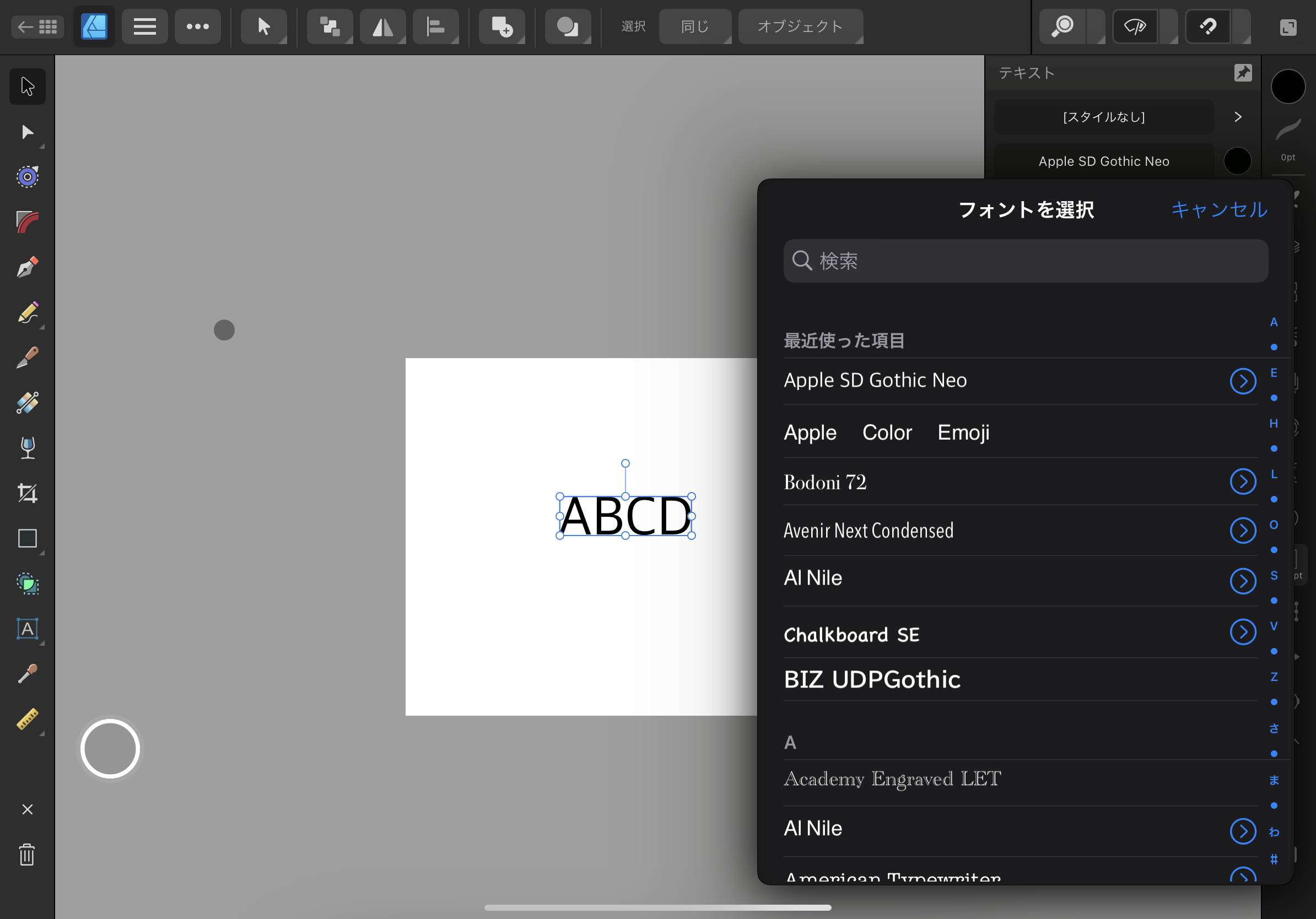Viewport: 1316px width, 919px height.
Task: Choose the Vector Brush tool
Action: tap(27, 358)
